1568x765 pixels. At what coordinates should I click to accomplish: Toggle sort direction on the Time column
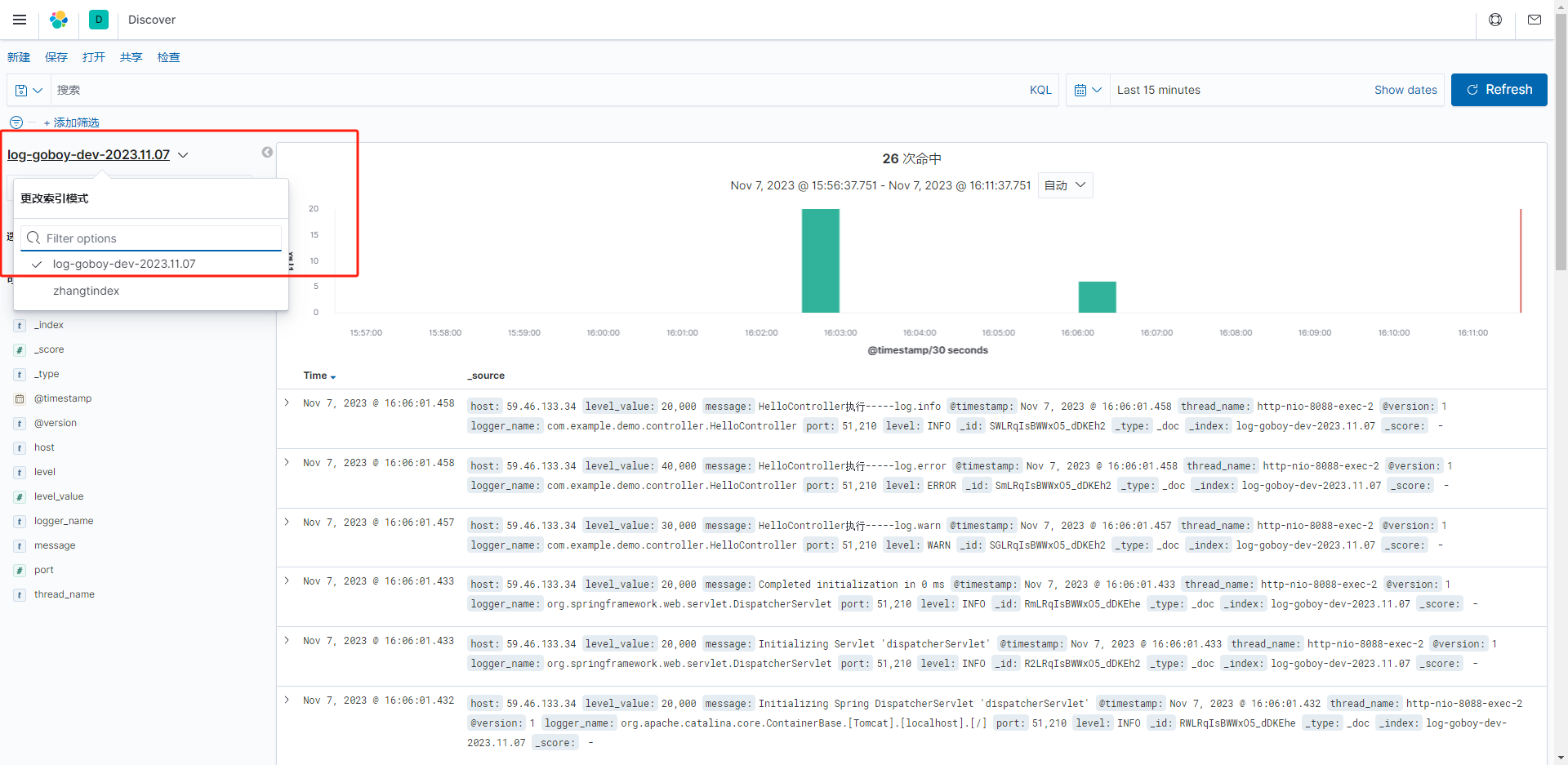(332, 376)
